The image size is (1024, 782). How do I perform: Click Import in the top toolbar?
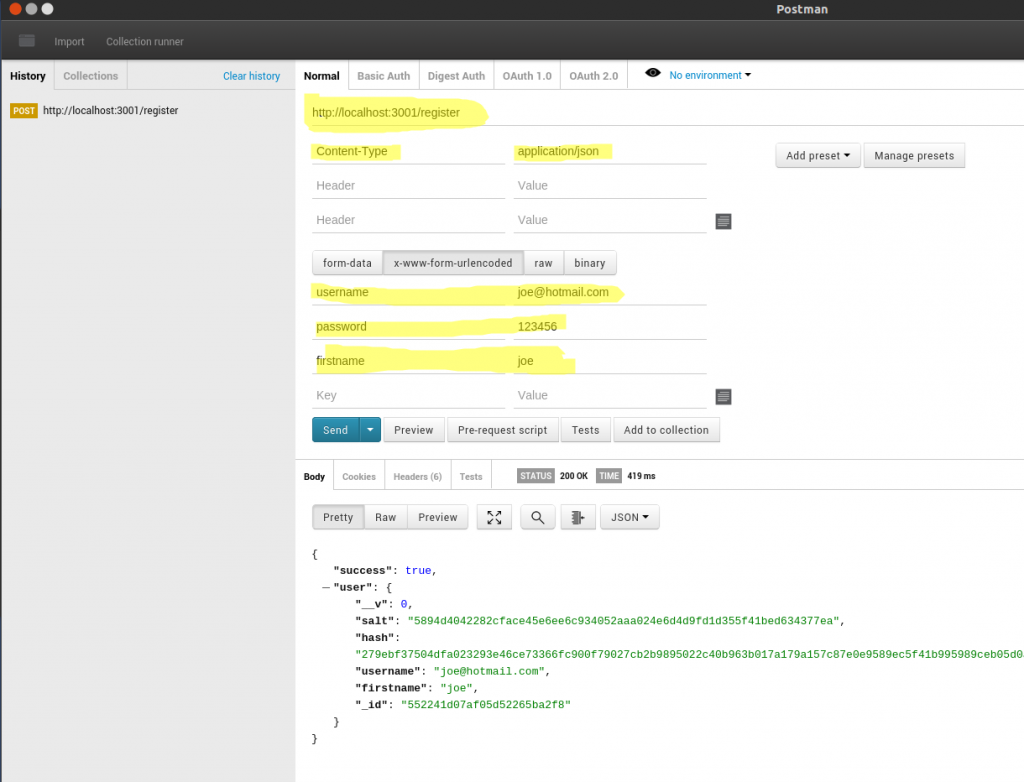click(x=69, y=41)
